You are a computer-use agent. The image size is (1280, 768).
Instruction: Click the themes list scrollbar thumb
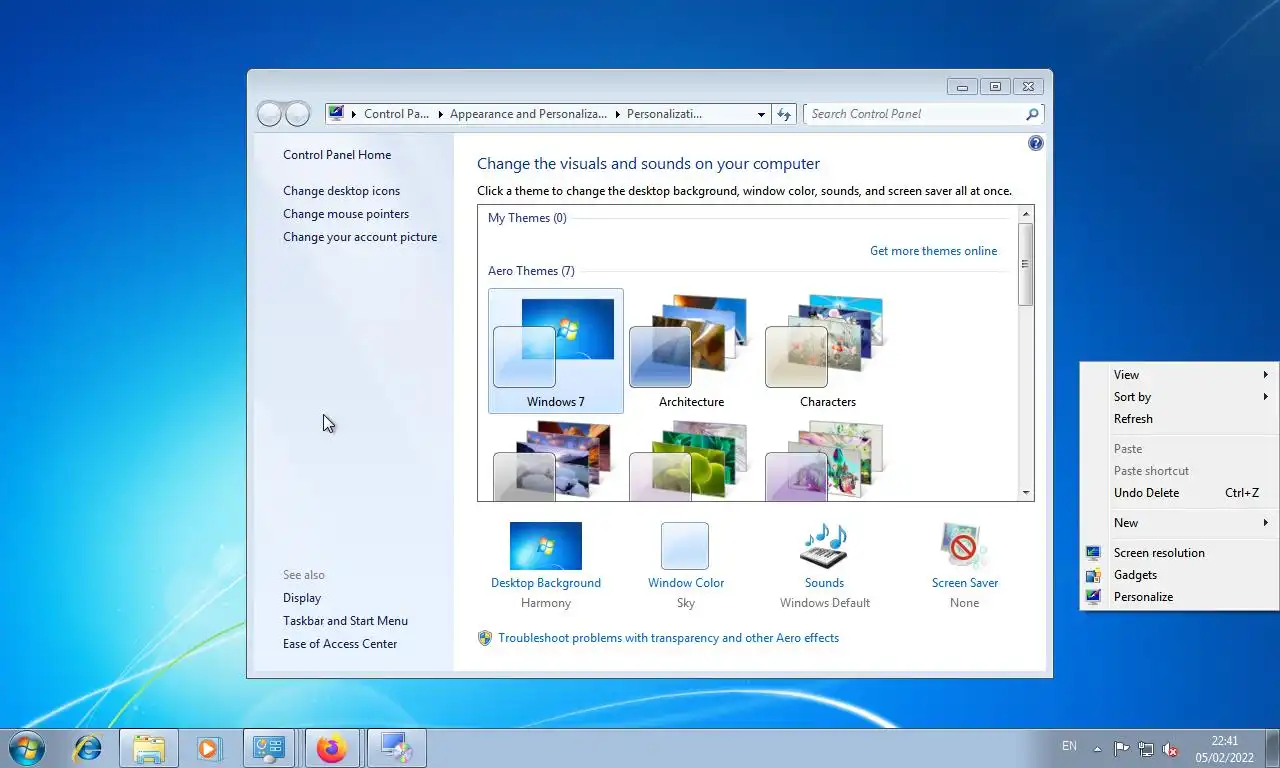pos(1025,264)
